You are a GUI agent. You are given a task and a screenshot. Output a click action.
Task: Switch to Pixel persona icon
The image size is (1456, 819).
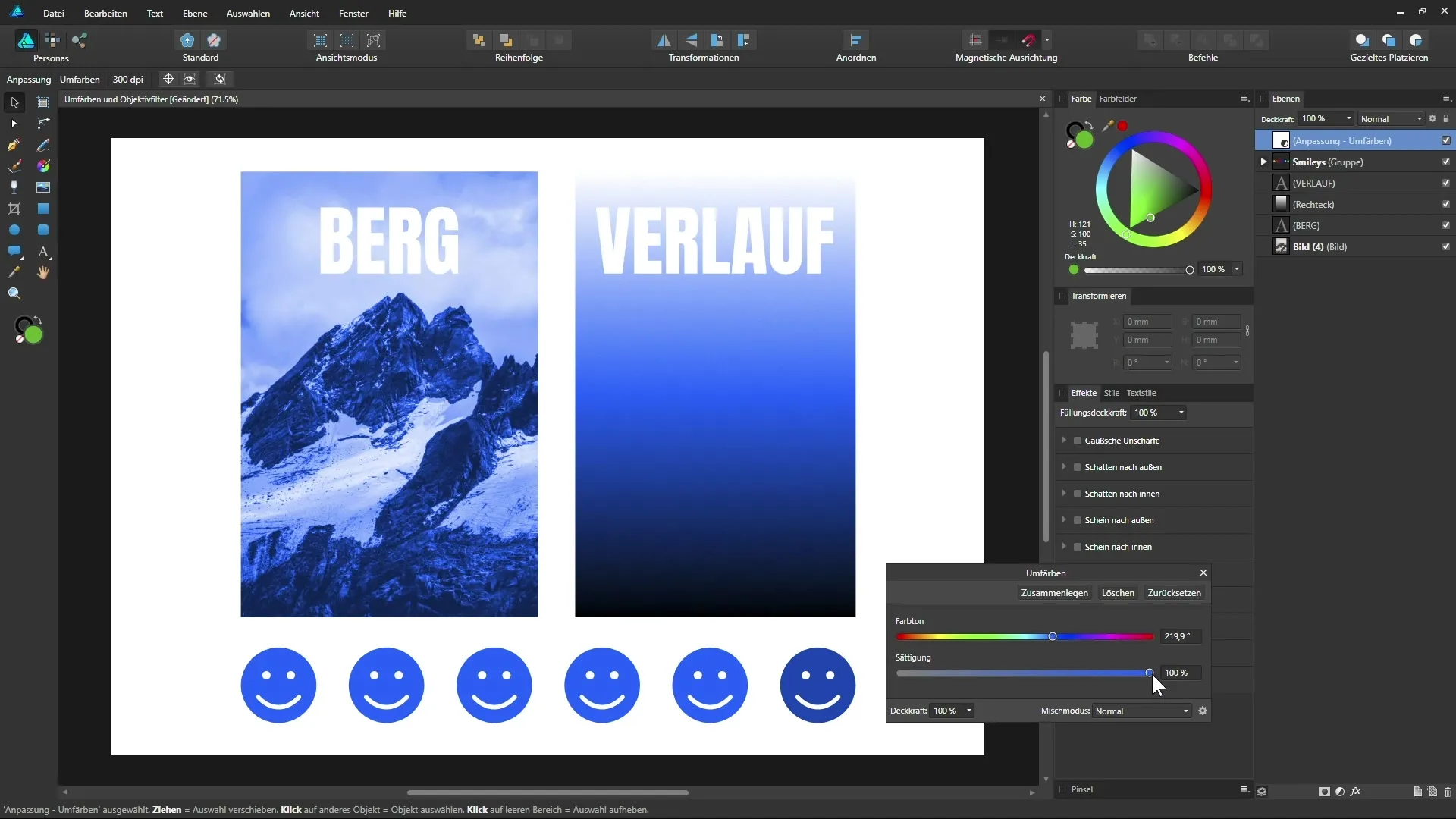pos(52,40)
